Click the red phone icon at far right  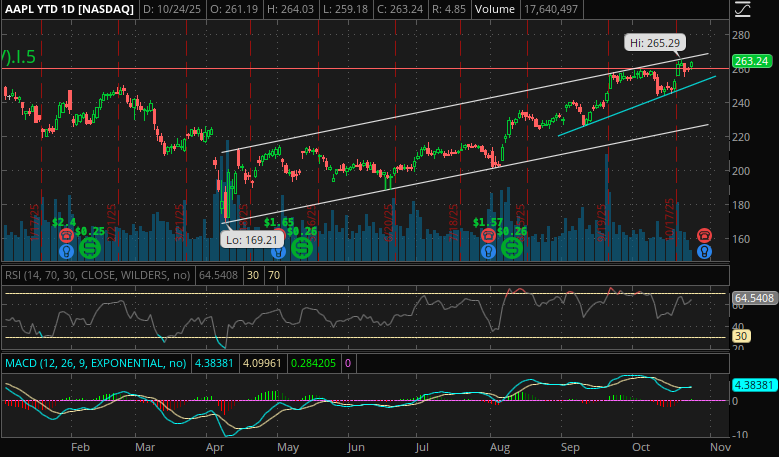pos(704,234)
